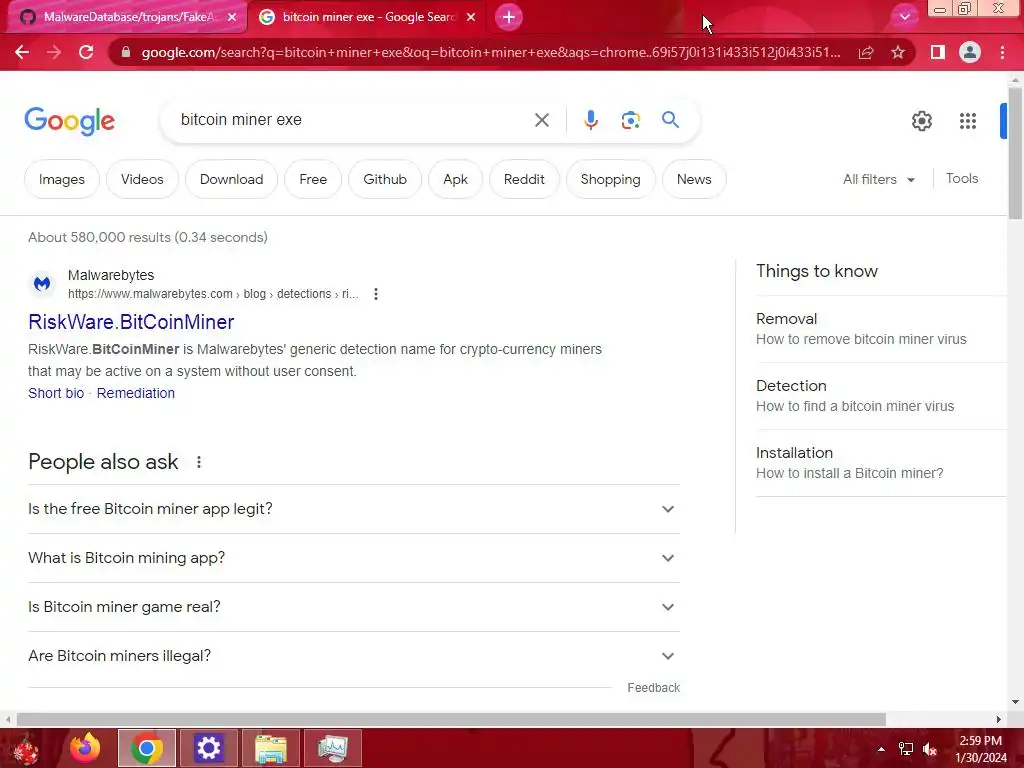Open the tab search dropdown arrow

pyautogui.click(x=904, y=17)
